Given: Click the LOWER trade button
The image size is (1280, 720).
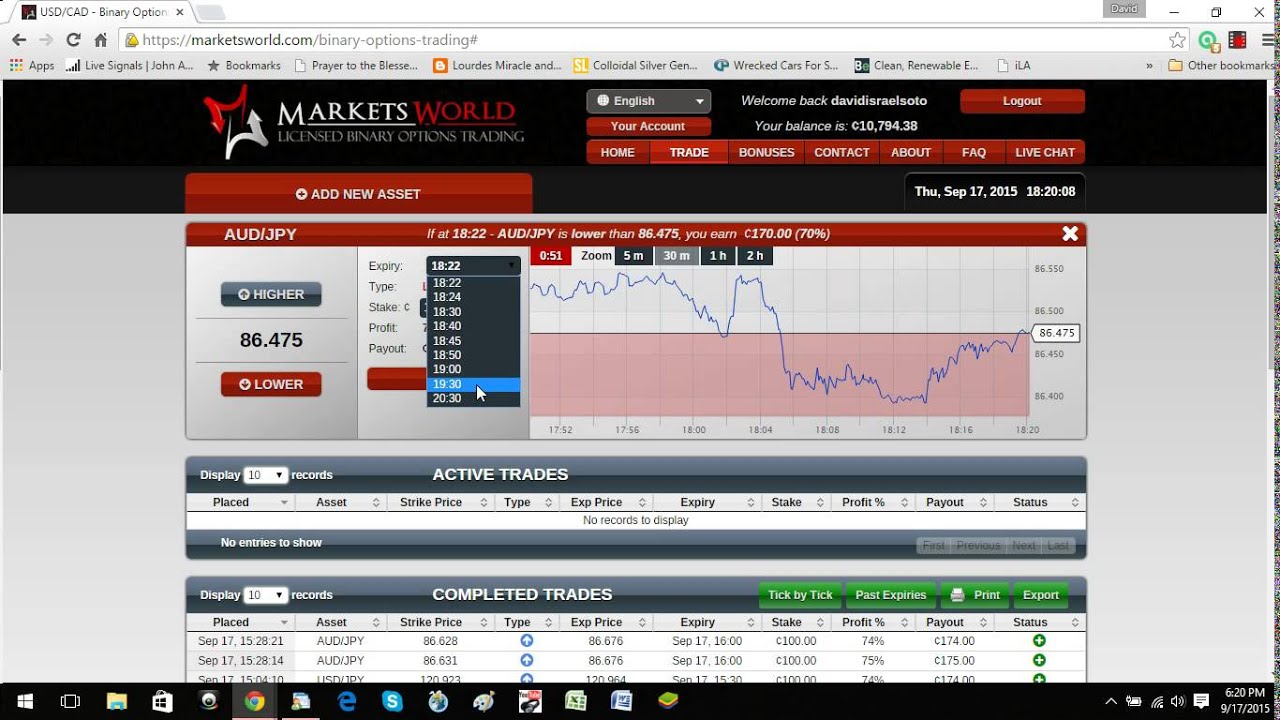Looking at the screenshot, I should click(x=271, y=384).
